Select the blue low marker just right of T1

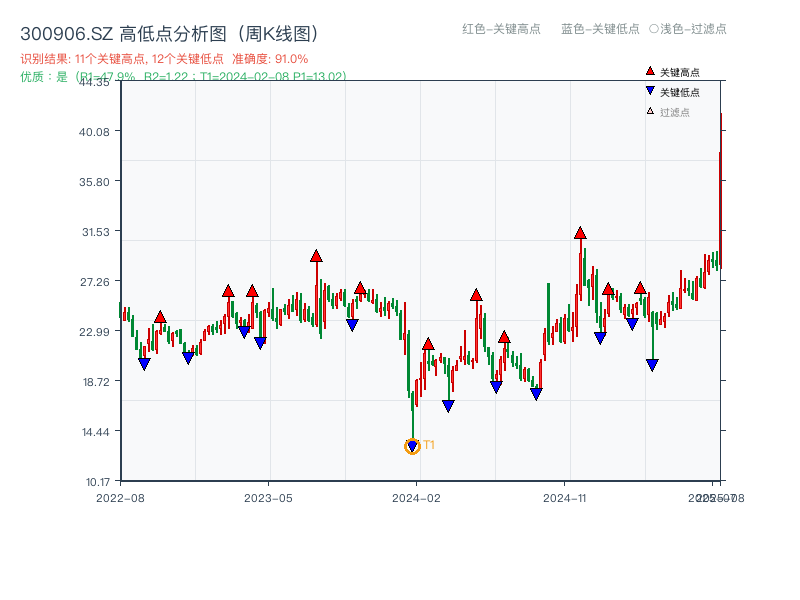(x=448, y=406)
